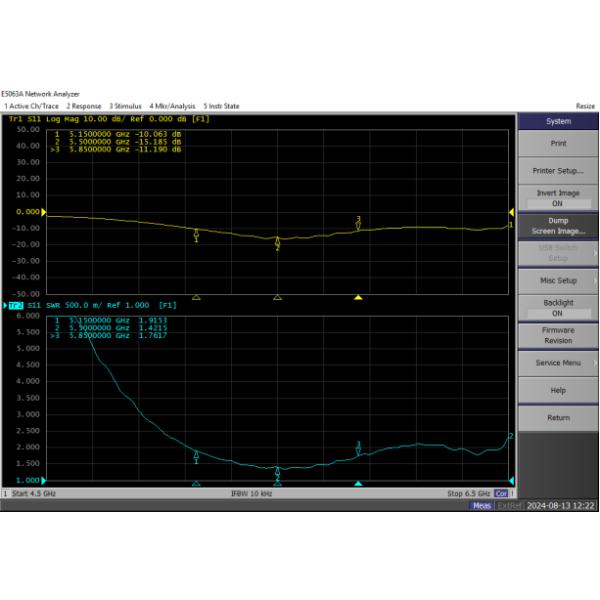Click the filled yellow marker 3 triangle on the axis

point(358,297)
